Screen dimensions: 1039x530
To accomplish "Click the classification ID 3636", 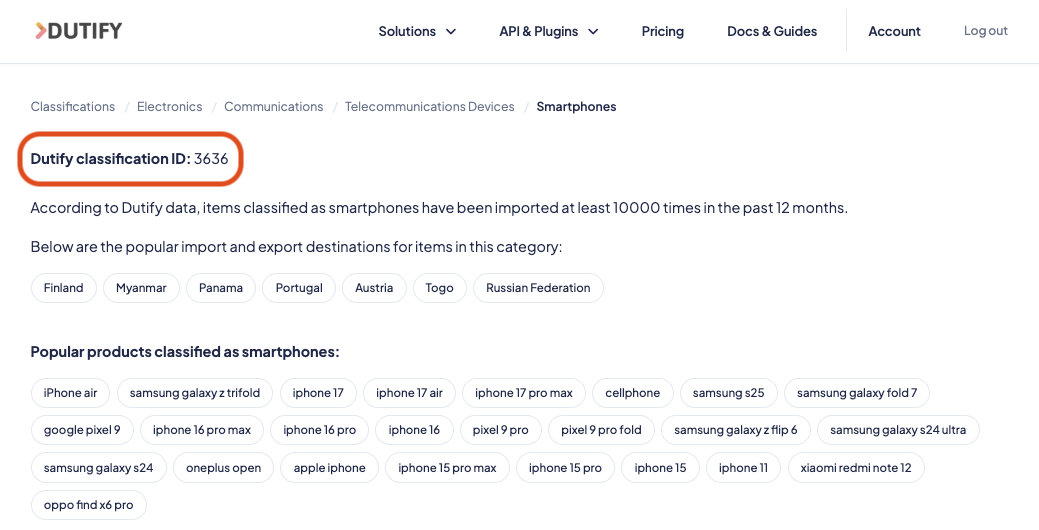I will [211, 158].
